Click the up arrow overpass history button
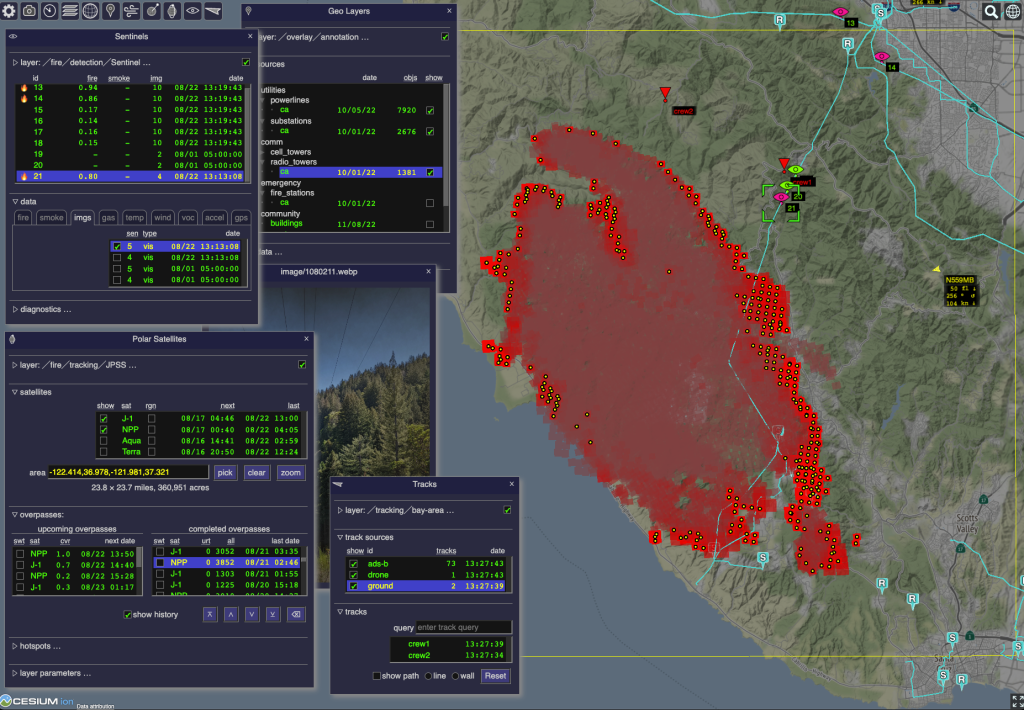This screenshot has height=710, width=1024. [x=231, y=615]
